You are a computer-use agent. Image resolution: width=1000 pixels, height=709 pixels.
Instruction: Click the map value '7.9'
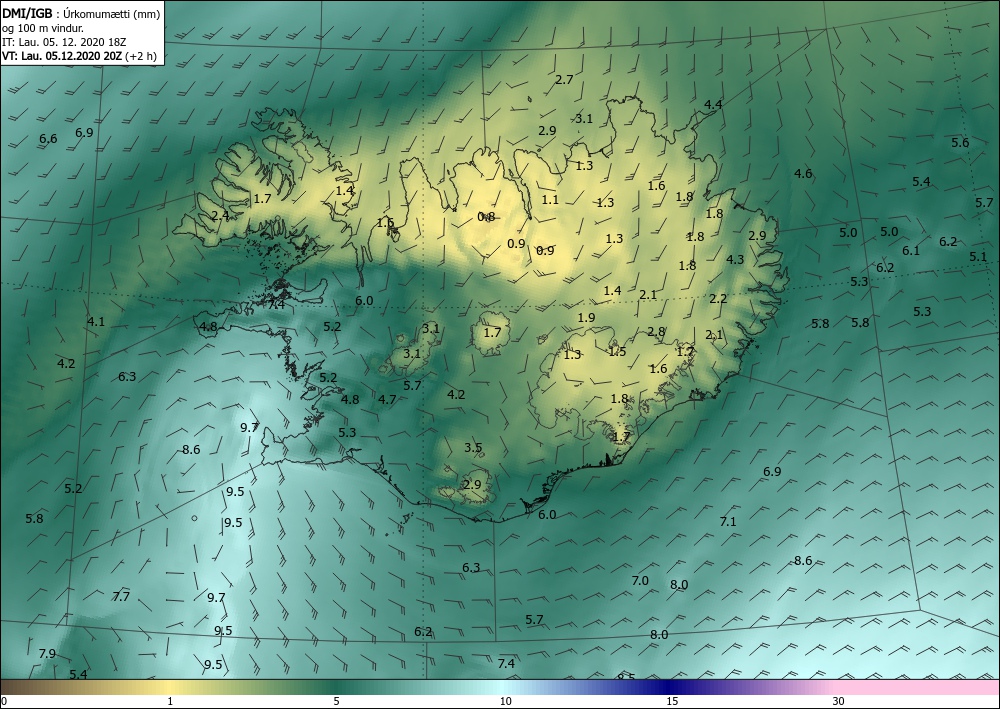47,654
